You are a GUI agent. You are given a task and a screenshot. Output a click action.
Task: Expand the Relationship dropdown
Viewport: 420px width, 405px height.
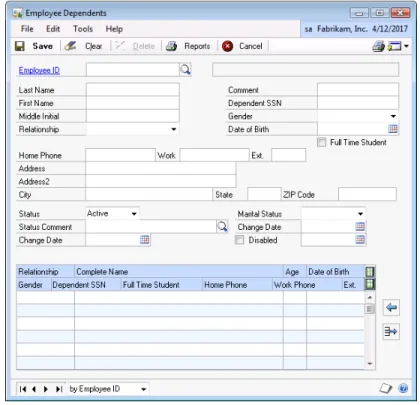pos(174,129)
